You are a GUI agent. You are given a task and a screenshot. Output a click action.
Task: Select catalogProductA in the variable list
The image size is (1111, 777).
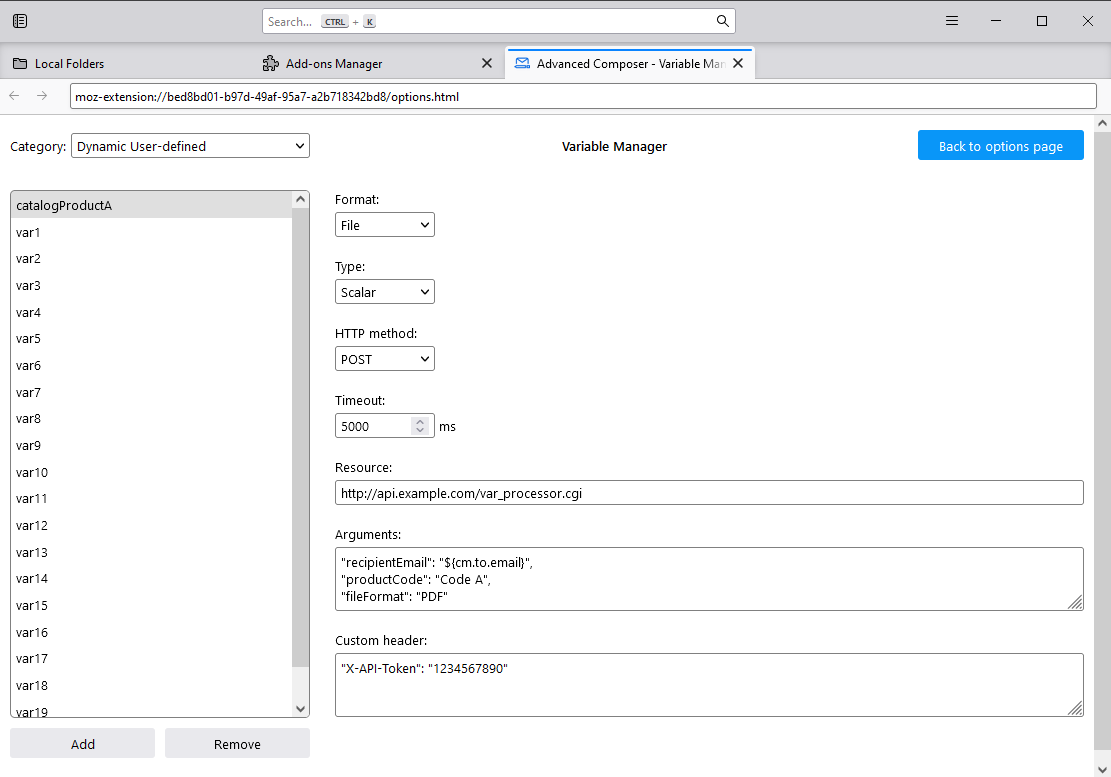[x=151, y=205]
